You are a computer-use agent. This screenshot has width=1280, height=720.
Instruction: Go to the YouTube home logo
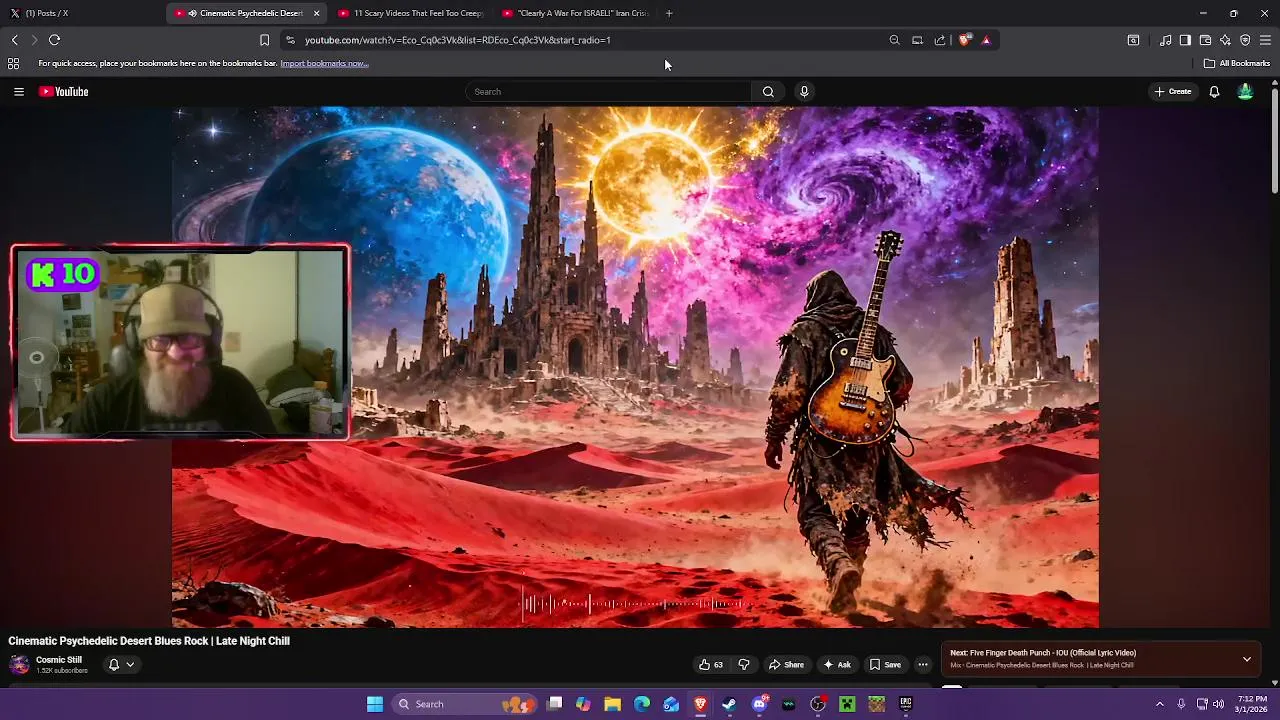tap(64, 92)
